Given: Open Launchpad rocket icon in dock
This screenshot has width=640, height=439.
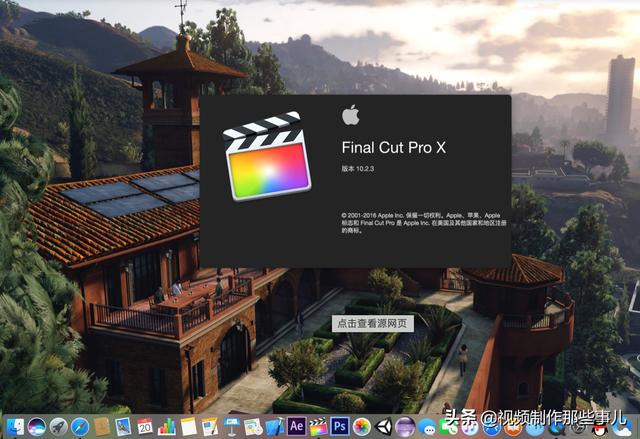Looking at the screenshot, I should tap(58, 427).
